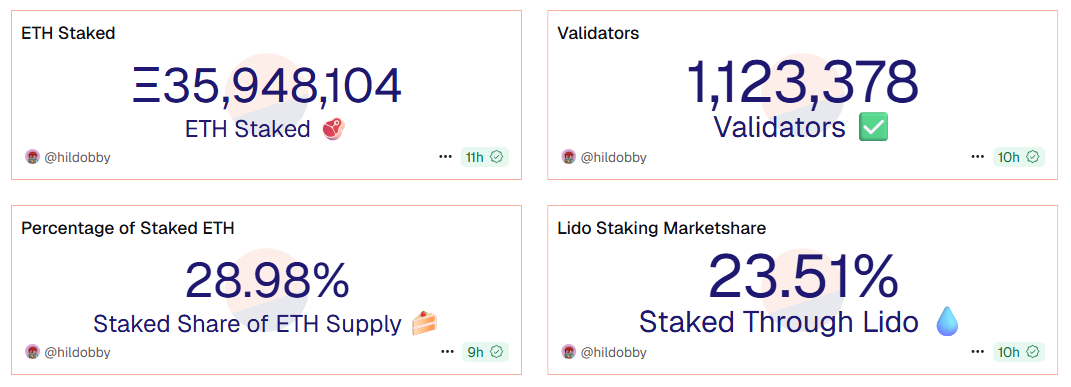The height and width of the screenshot is (387, 1071).
Task: Click hildobby's avatar on the Percentage of Staked ETH card
Action: click(33, 352)
